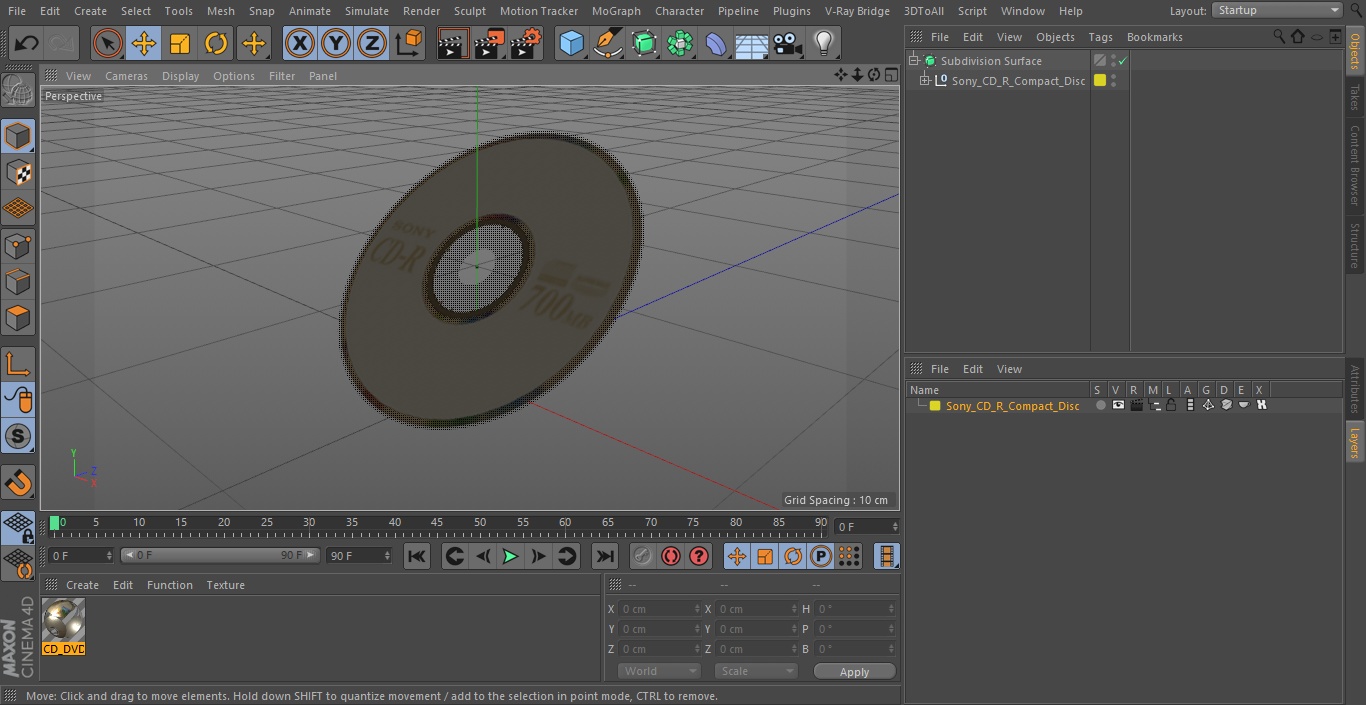Go to start of animation
This screenshot has height=705, width=1366.
coord(417,557)
